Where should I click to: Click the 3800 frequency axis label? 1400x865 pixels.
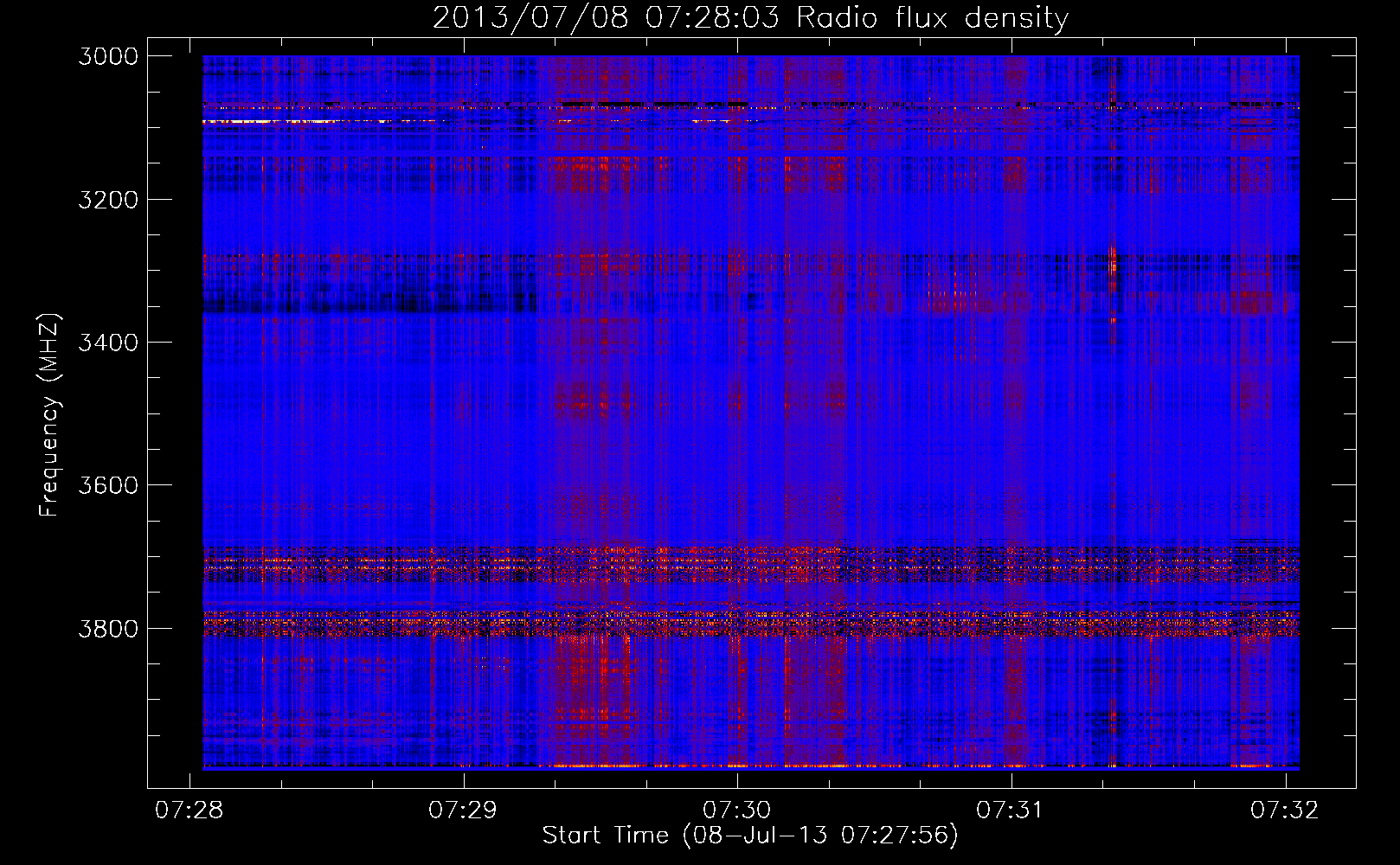click(108, 628)
